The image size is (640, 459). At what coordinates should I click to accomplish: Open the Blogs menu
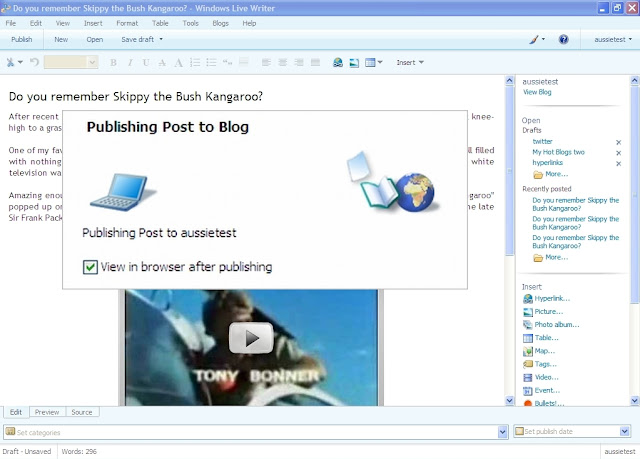pyautogui.click(x=220, y=23)
